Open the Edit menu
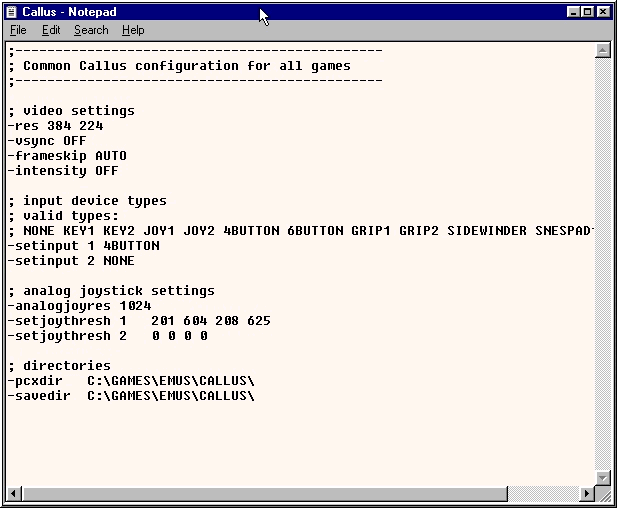Viewport: 617px width, 508px height. coord(51,30)
